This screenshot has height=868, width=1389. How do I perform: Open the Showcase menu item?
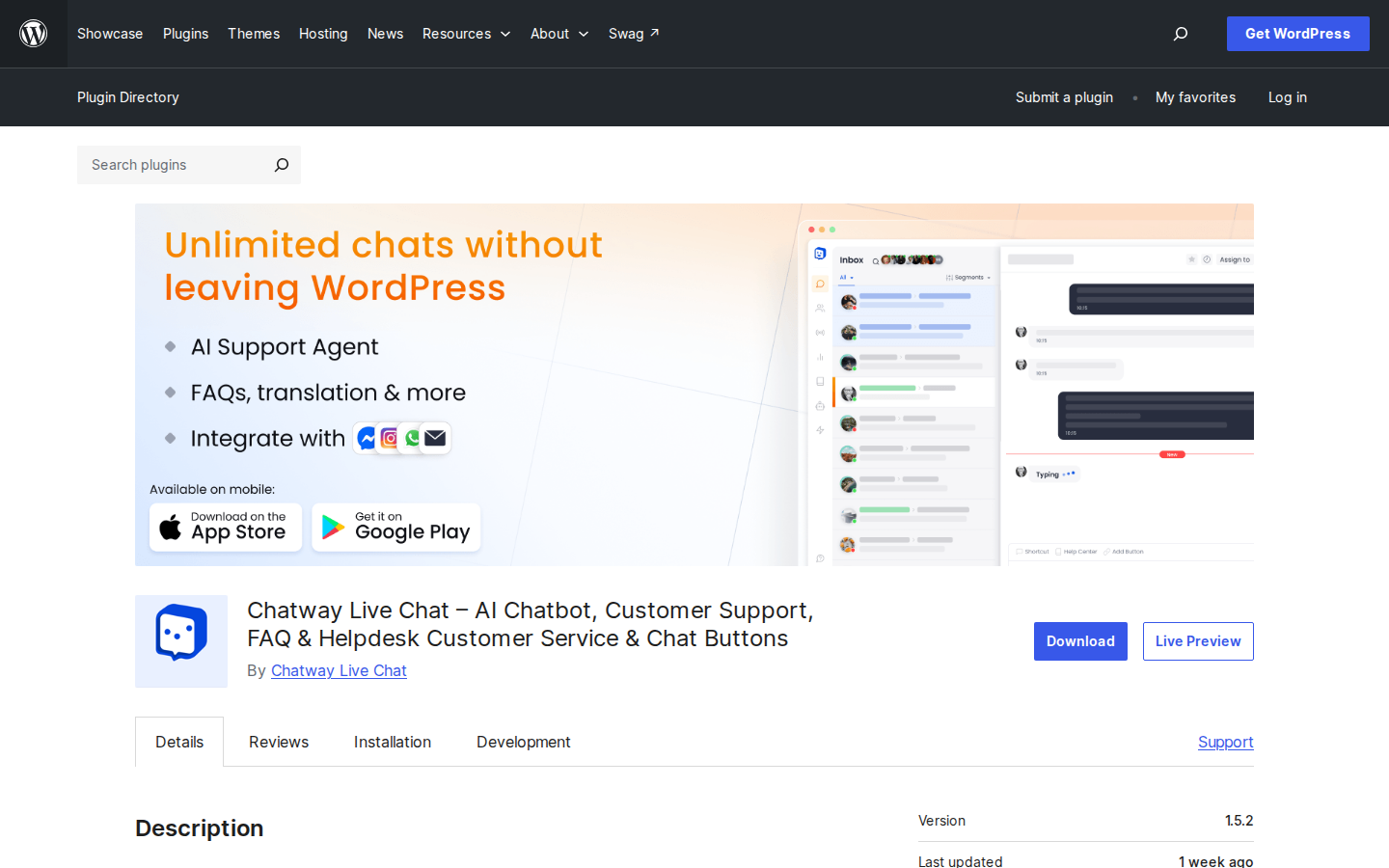point(110,34)
